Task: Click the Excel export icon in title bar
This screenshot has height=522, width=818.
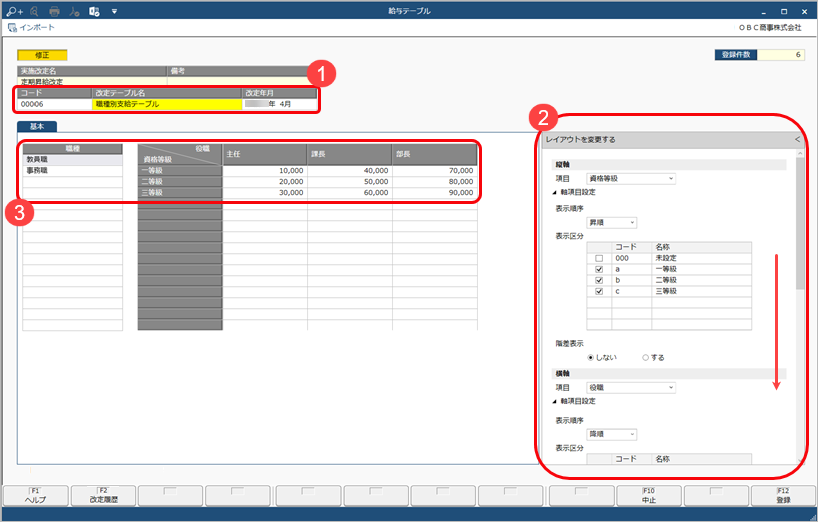Action: (x=94, y=11)
